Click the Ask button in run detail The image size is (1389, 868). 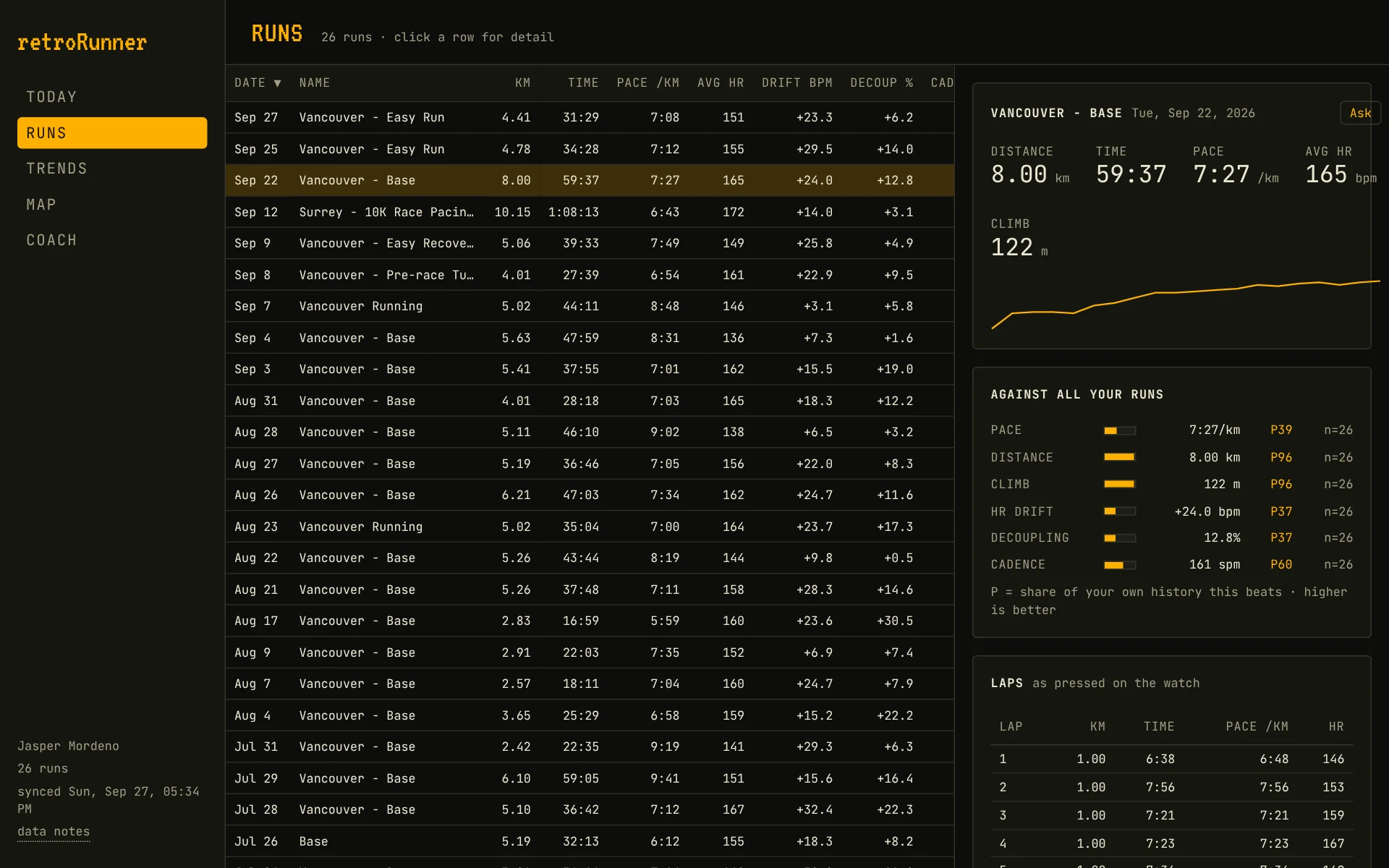pos(1360,113)
